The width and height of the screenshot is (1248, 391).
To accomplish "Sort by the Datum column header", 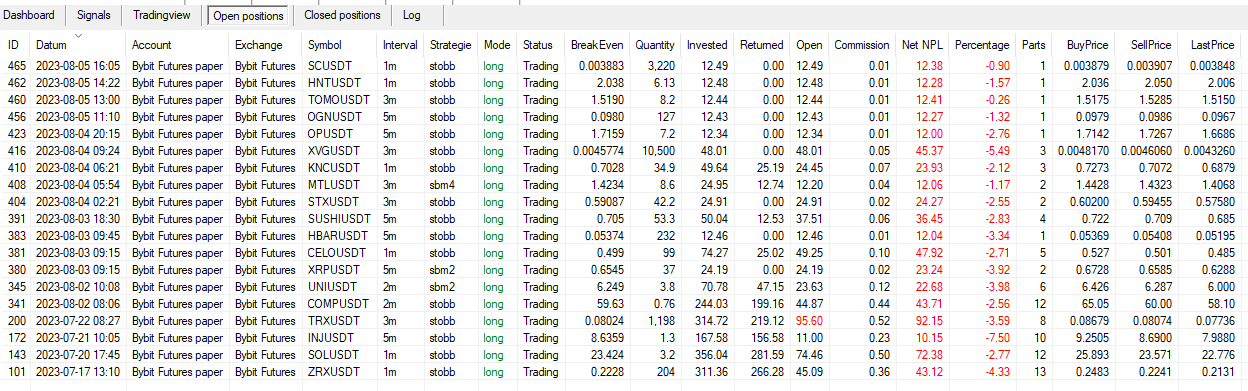I will pos(52,45).
